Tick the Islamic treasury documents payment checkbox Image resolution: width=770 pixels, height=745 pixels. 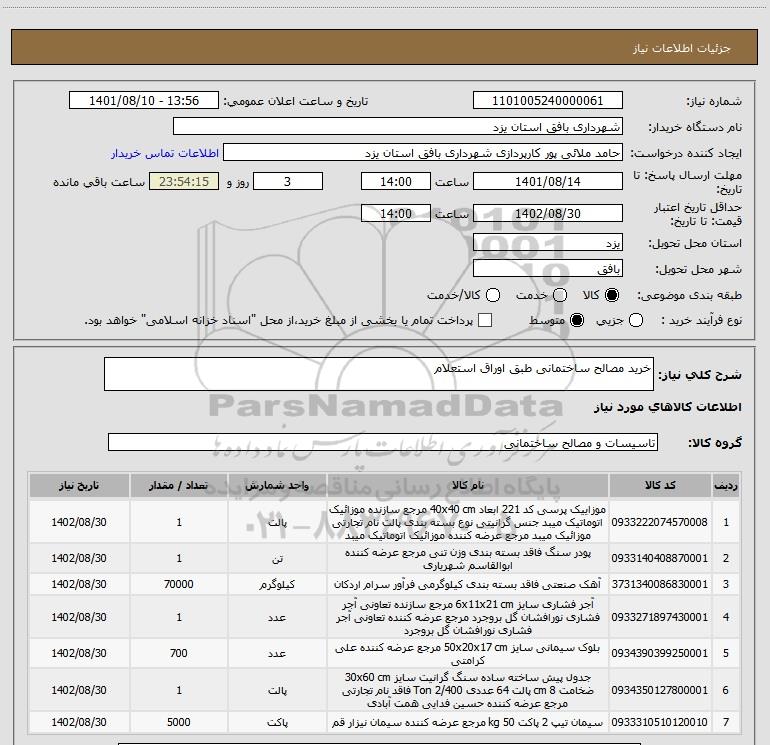pyautogui.click(x=485, y=320)
